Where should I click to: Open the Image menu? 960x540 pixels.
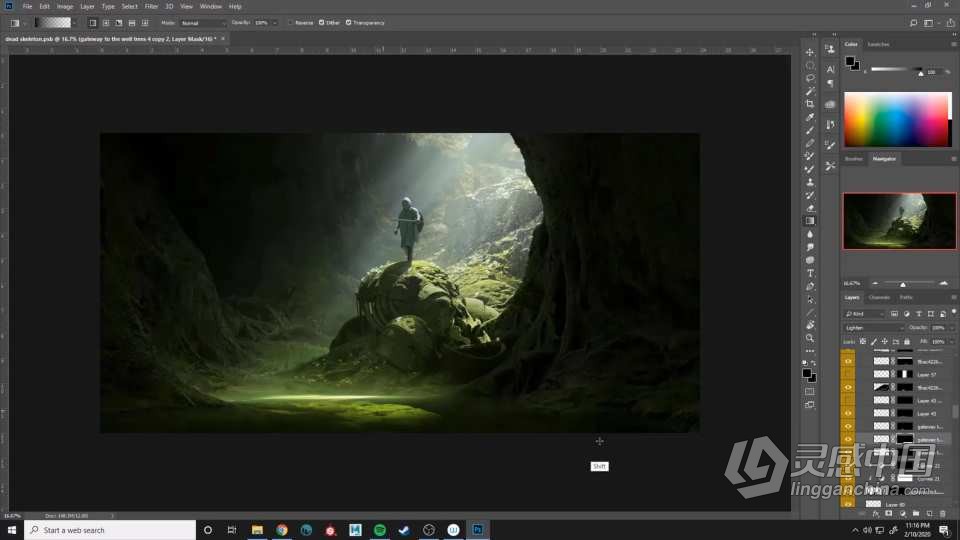click(x=65, y=6)
